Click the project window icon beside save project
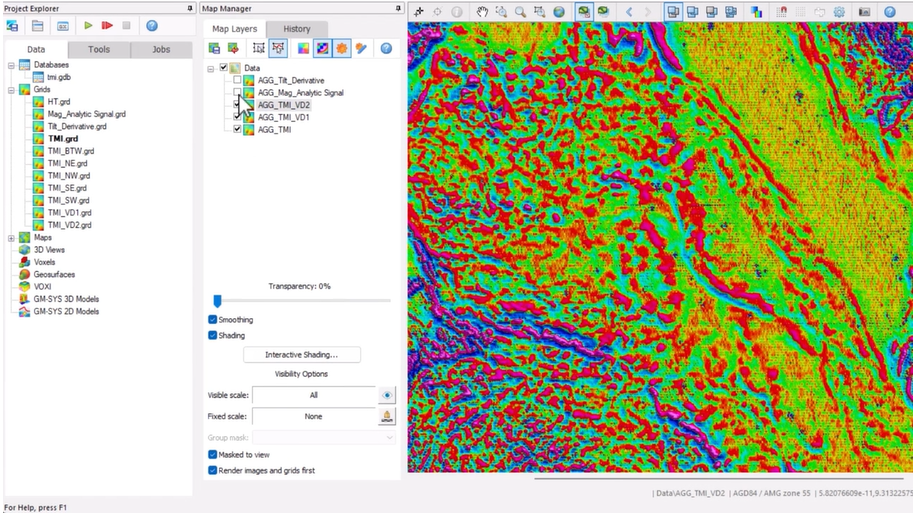Viewport: 915px width, 517px height. [x=37, y=26]
